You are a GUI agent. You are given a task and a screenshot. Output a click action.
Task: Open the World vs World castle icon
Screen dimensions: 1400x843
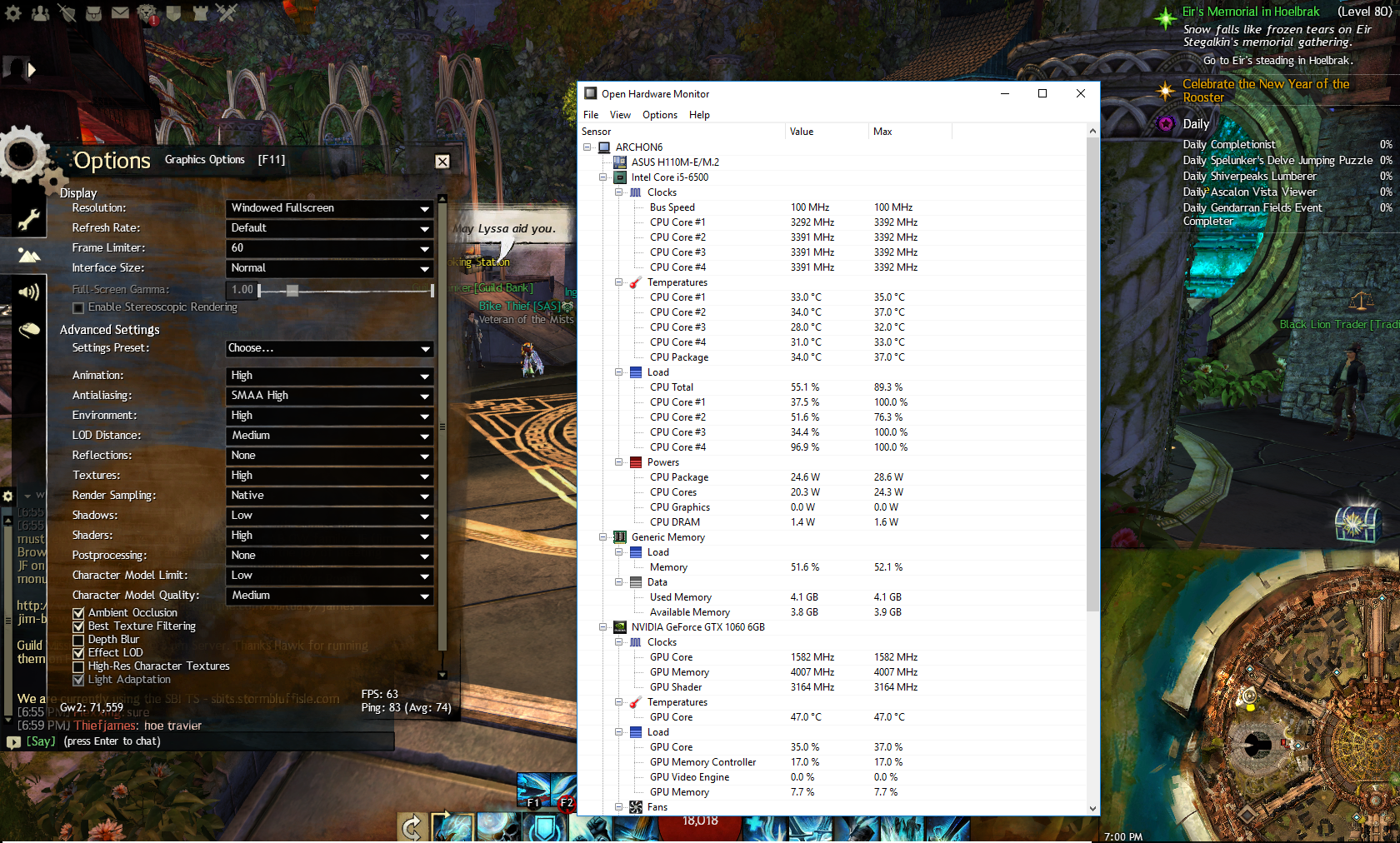200,12
